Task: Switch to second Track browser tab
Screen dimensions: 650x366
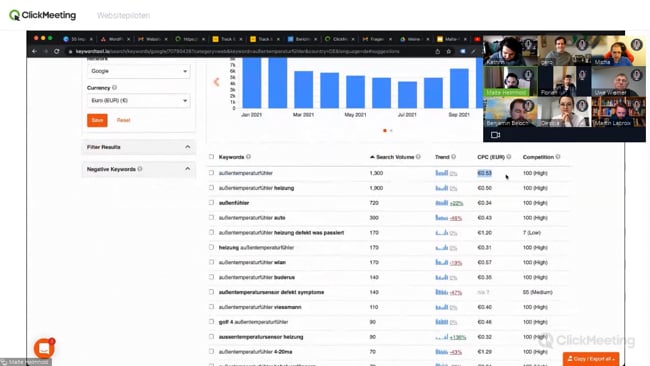Action: [x=264, y=39]
